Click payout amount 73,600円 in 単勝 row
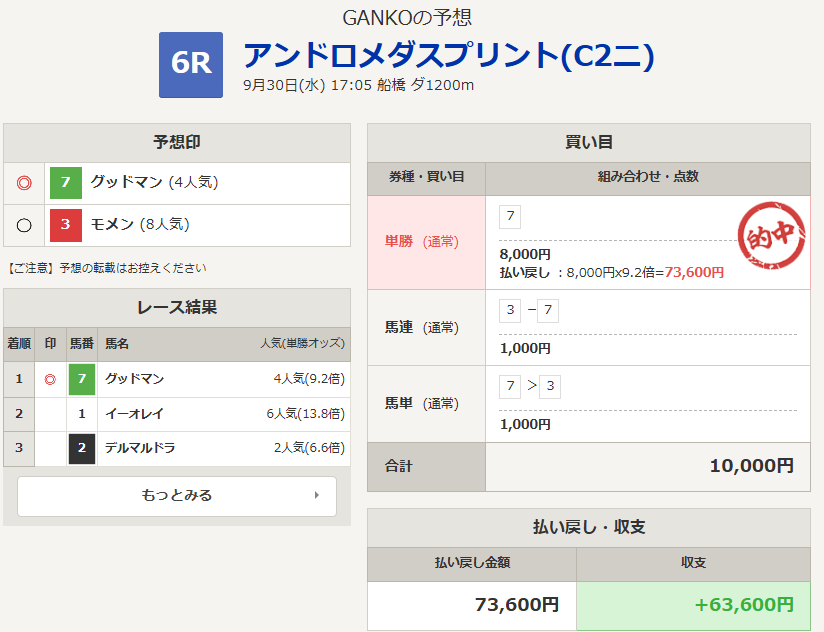824x632 pixels. [694, 273]
